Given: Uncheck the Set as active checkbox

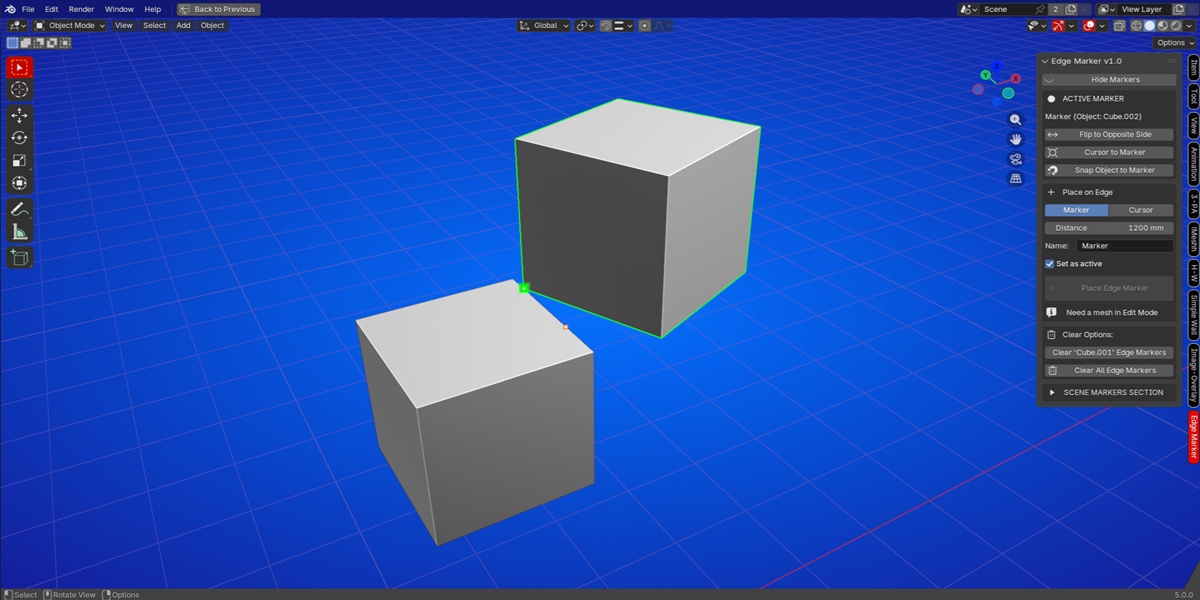Looking at the screenshot, I should [x=1050, y=264].
